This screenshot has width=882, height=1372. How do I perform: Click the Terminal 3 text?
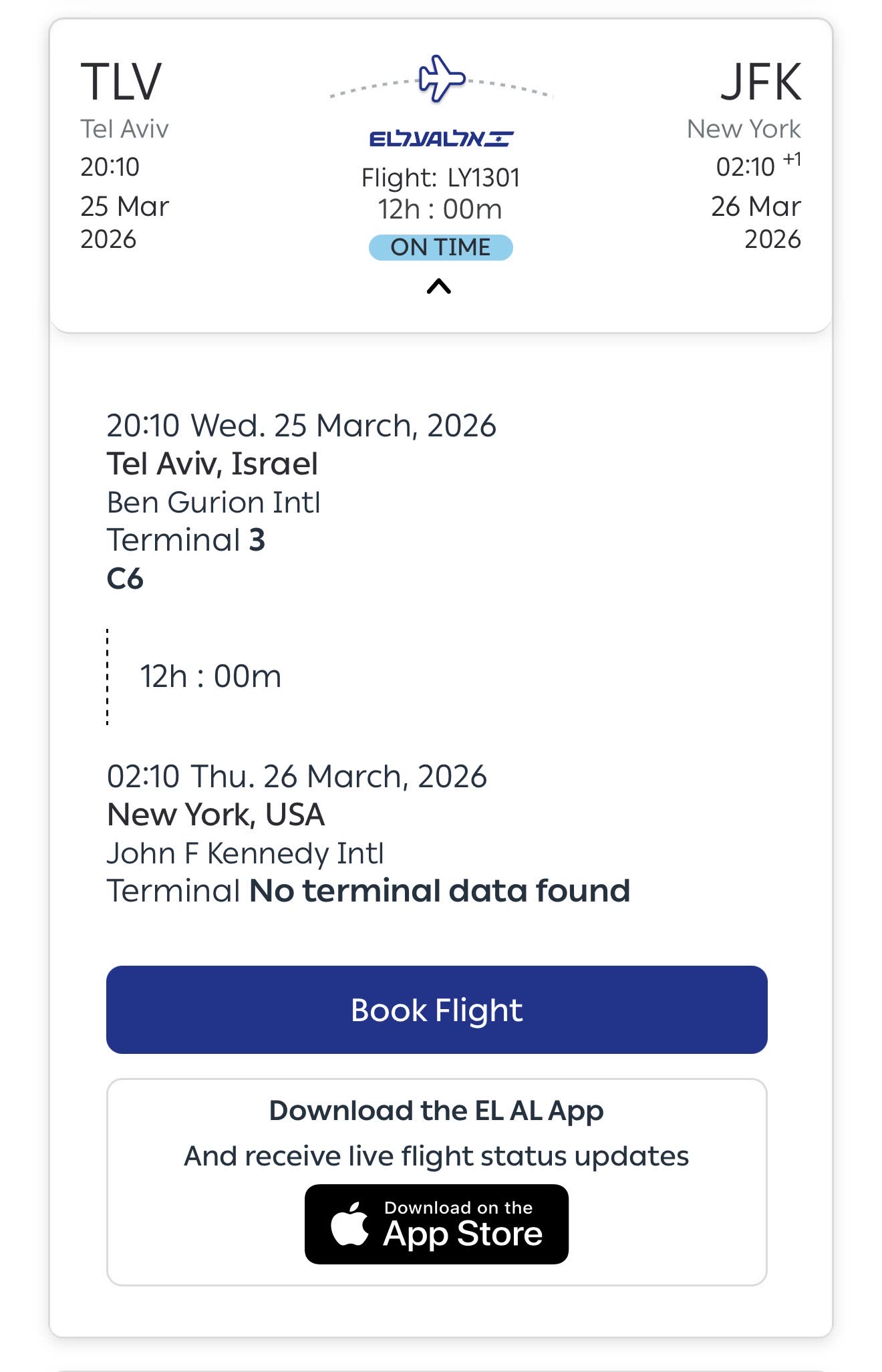[186, 540]
